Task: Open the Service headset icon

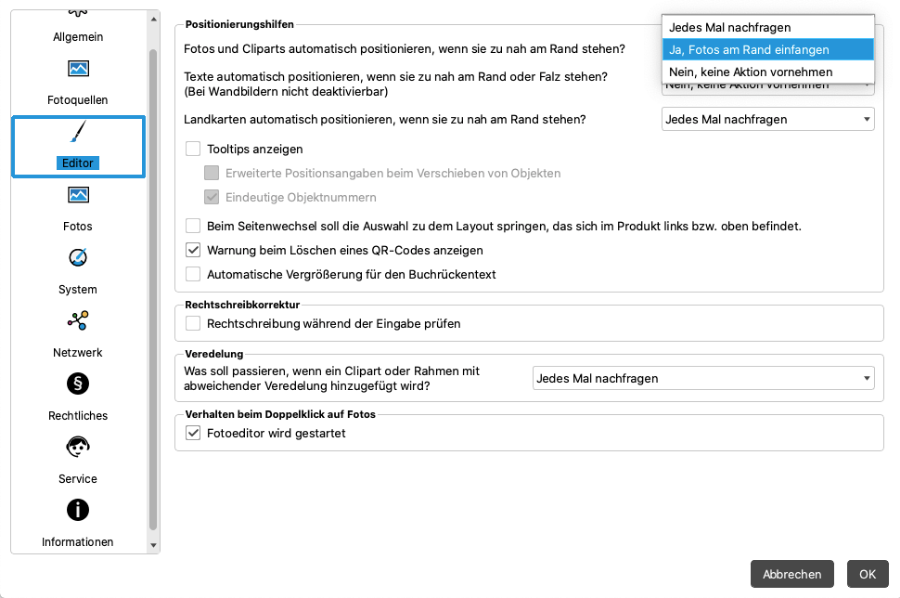Action: (x=78, y=447)
